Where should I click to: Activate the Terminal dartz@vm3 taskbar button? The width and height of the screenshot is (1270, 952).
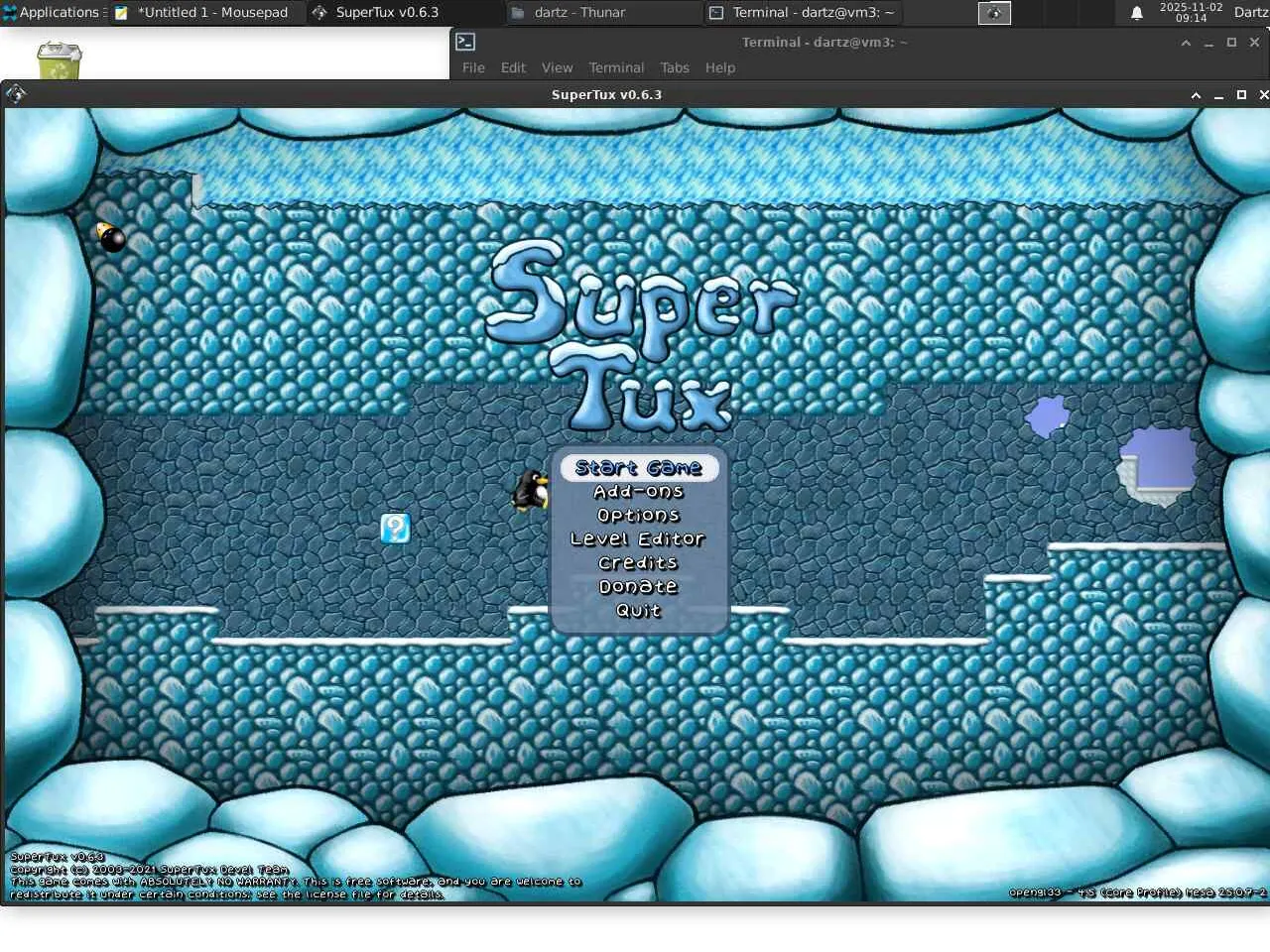pyautogui.click(x=802, y=12)
